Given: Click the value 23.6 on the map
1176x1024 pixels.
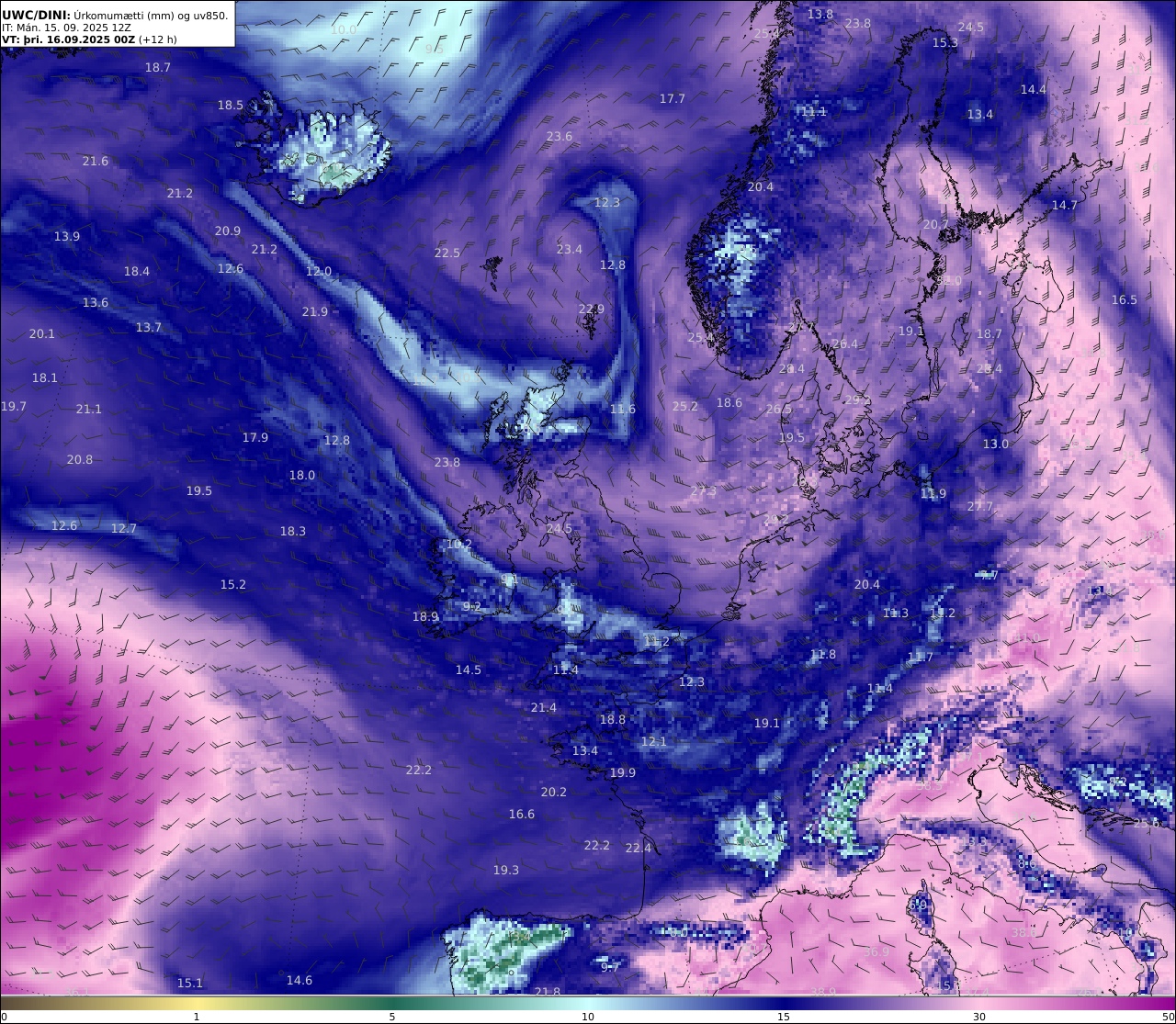Looking at the screenshot, I should (560, 137).
